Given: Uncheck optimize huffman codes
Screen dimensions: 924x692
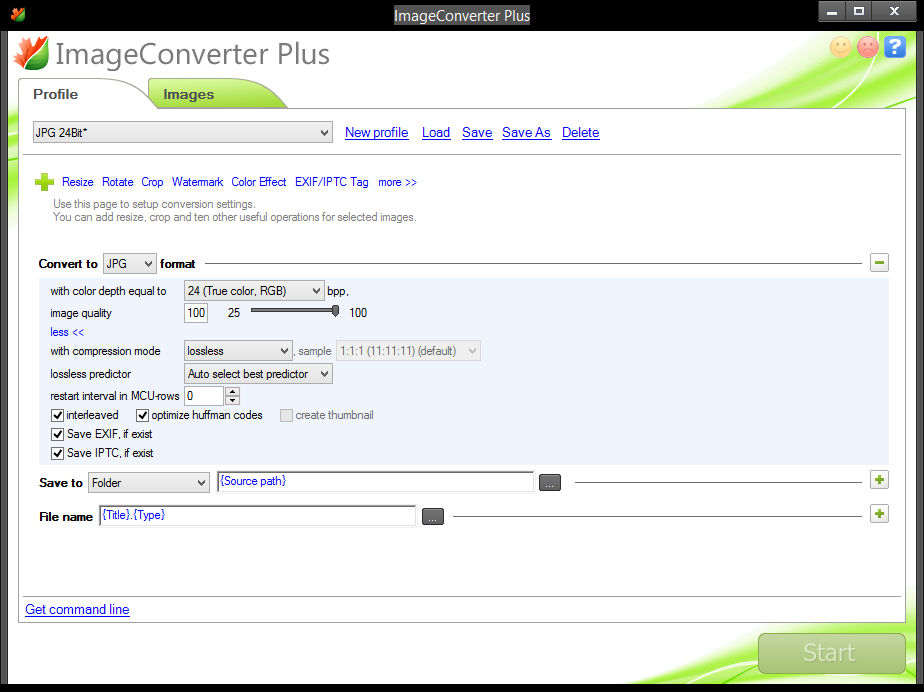Looking at the screenshot, I should click(x=142, y=416).
